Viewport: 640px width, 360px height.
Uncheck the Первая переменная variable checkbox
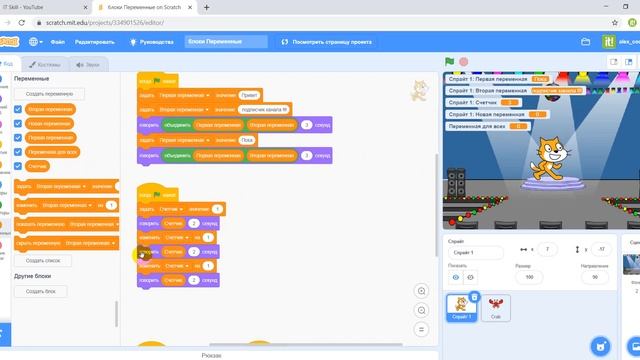coord(18,138)
